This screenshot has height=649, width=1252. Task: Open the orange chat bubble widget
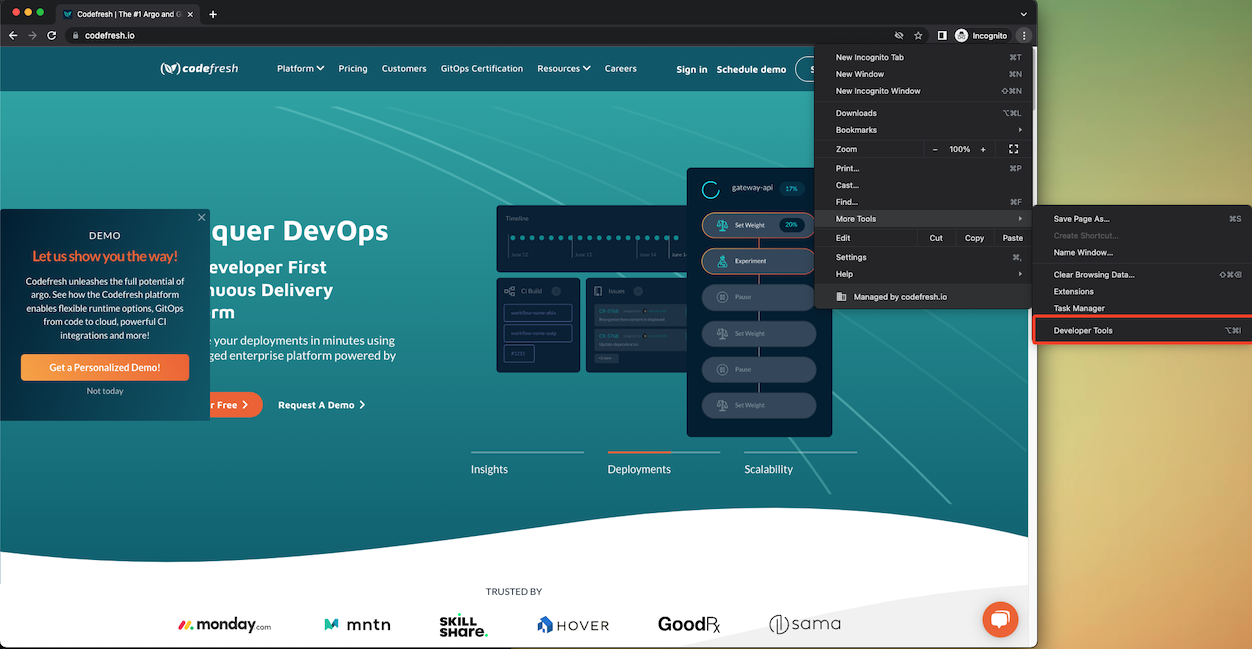(999, 619)
